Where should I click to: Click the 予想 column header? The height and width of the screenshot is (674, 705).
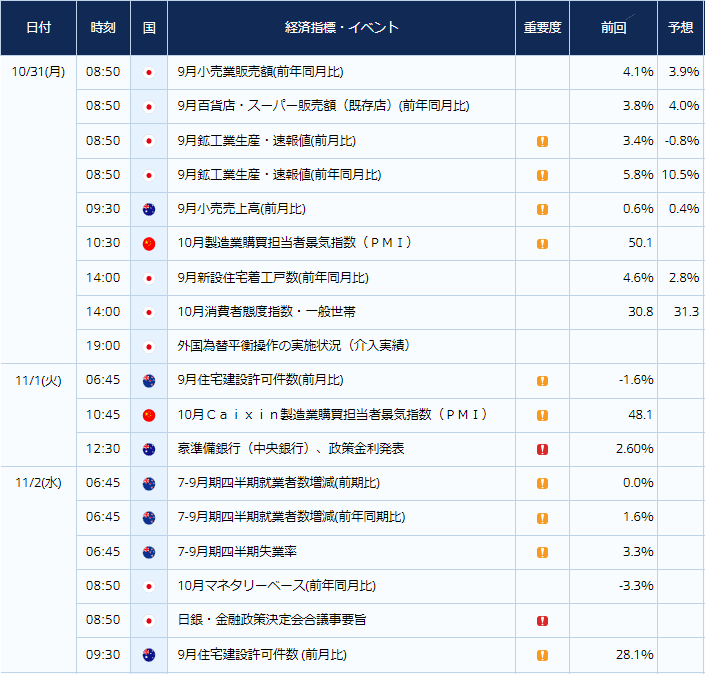pos(681,27)
